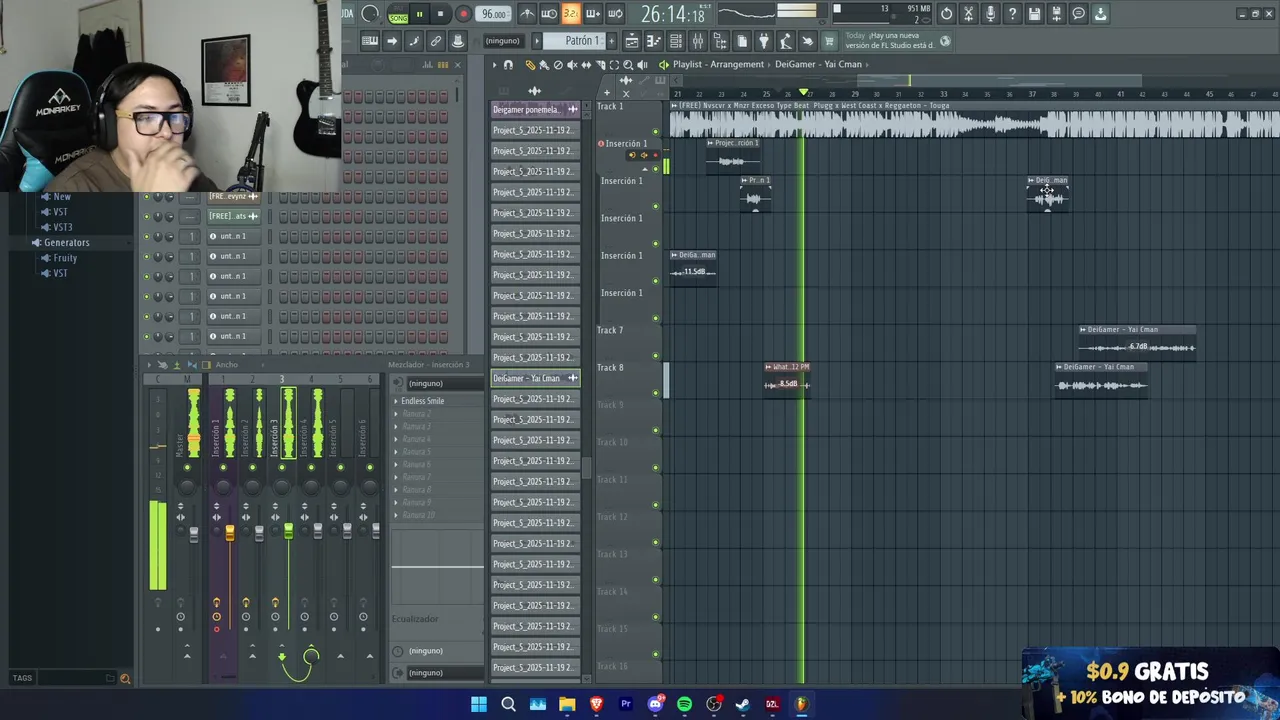Open the piano roll view icon

click(x=654, y=41)
